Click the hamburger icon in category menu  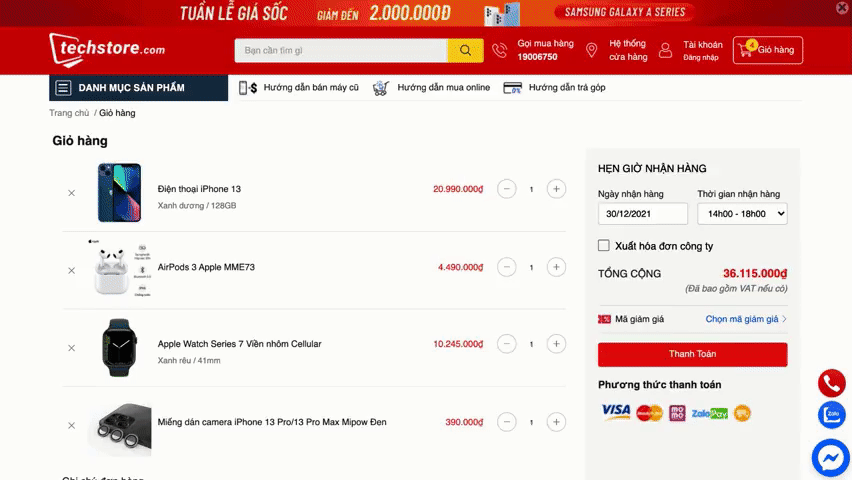(x=63, y=88)
